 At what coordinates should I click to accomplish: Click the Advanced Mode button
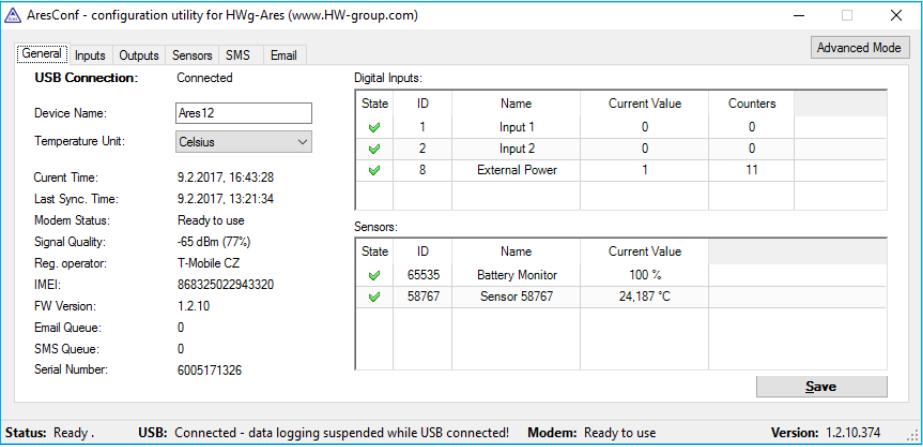858,48
